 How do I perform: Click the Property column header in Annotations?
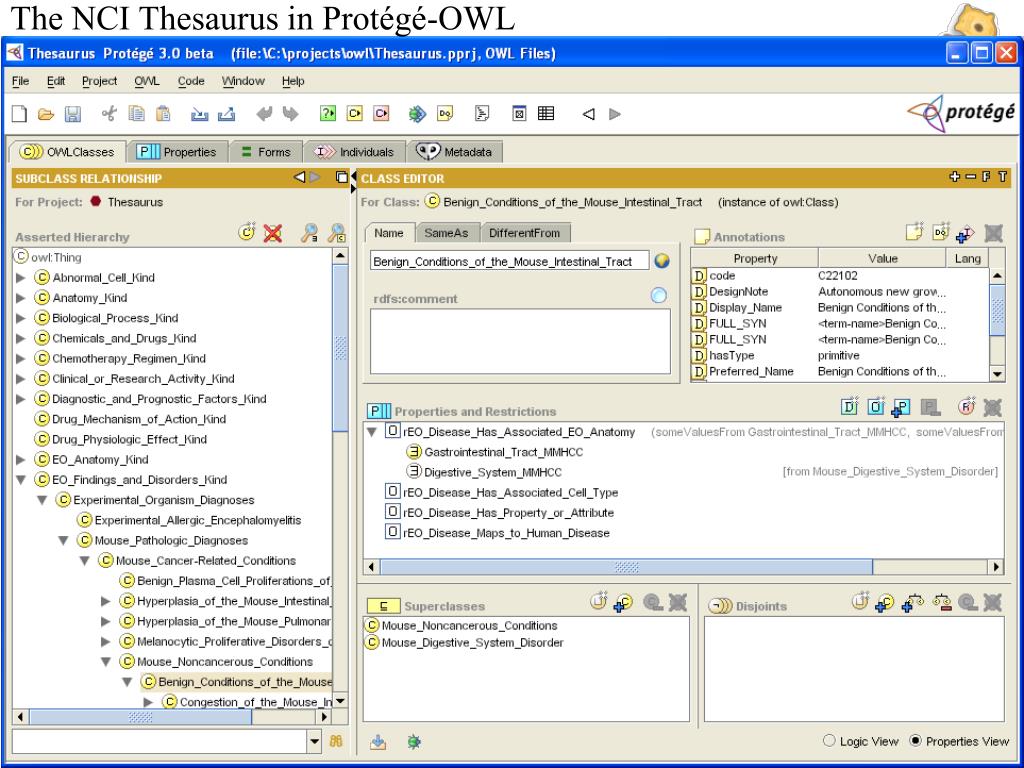(x=755, y=259)
